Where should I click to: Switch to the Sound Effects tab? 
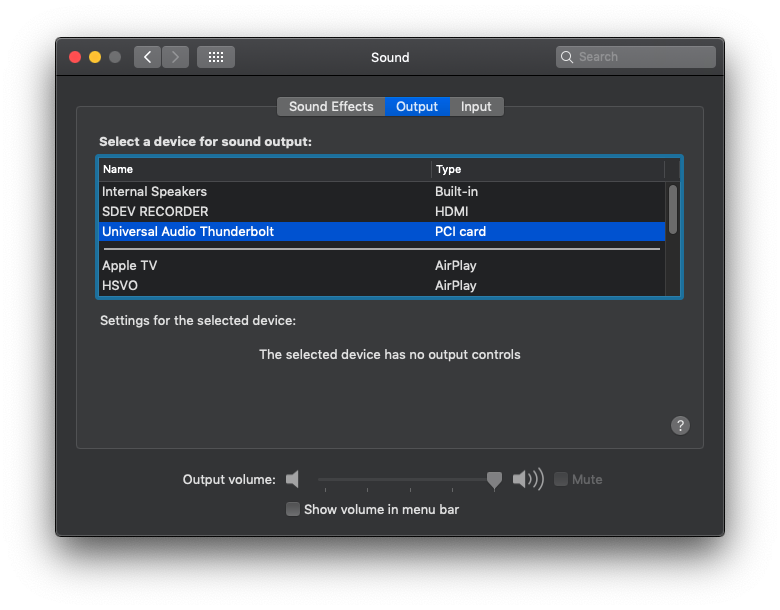click(331, 106)
